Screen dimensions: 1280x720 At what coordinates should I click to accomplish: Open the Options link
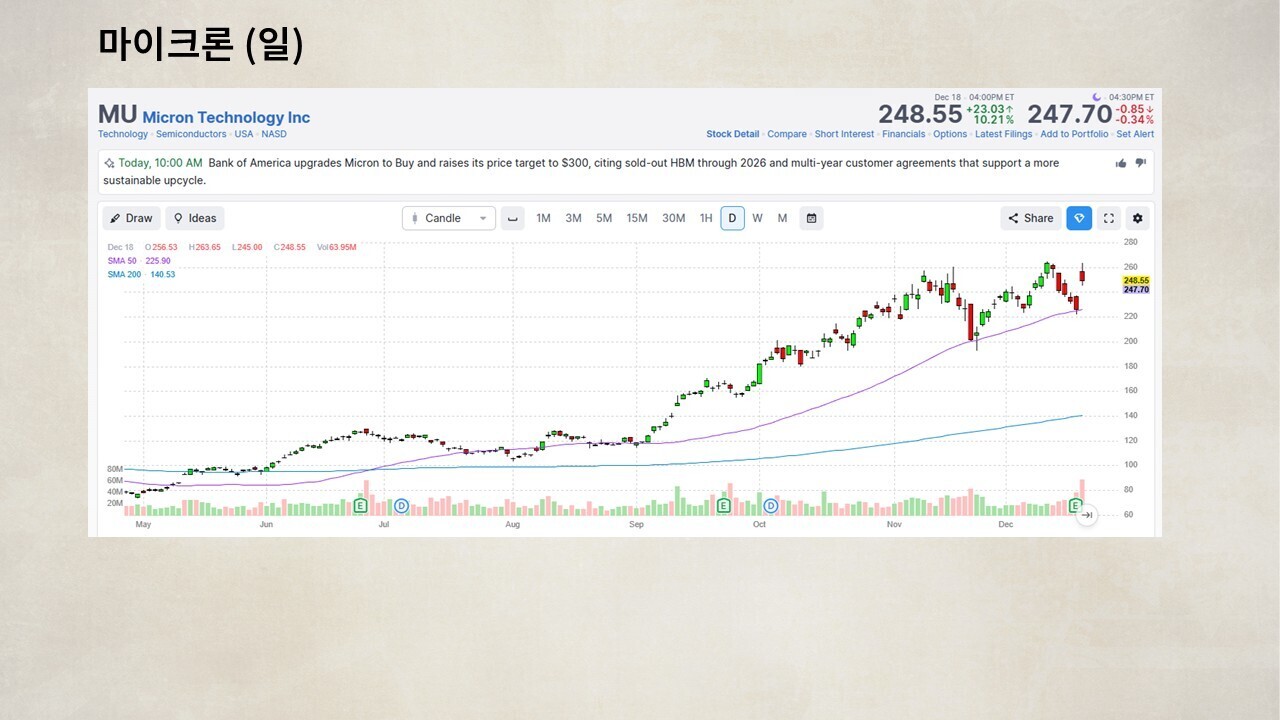[950, 134]
